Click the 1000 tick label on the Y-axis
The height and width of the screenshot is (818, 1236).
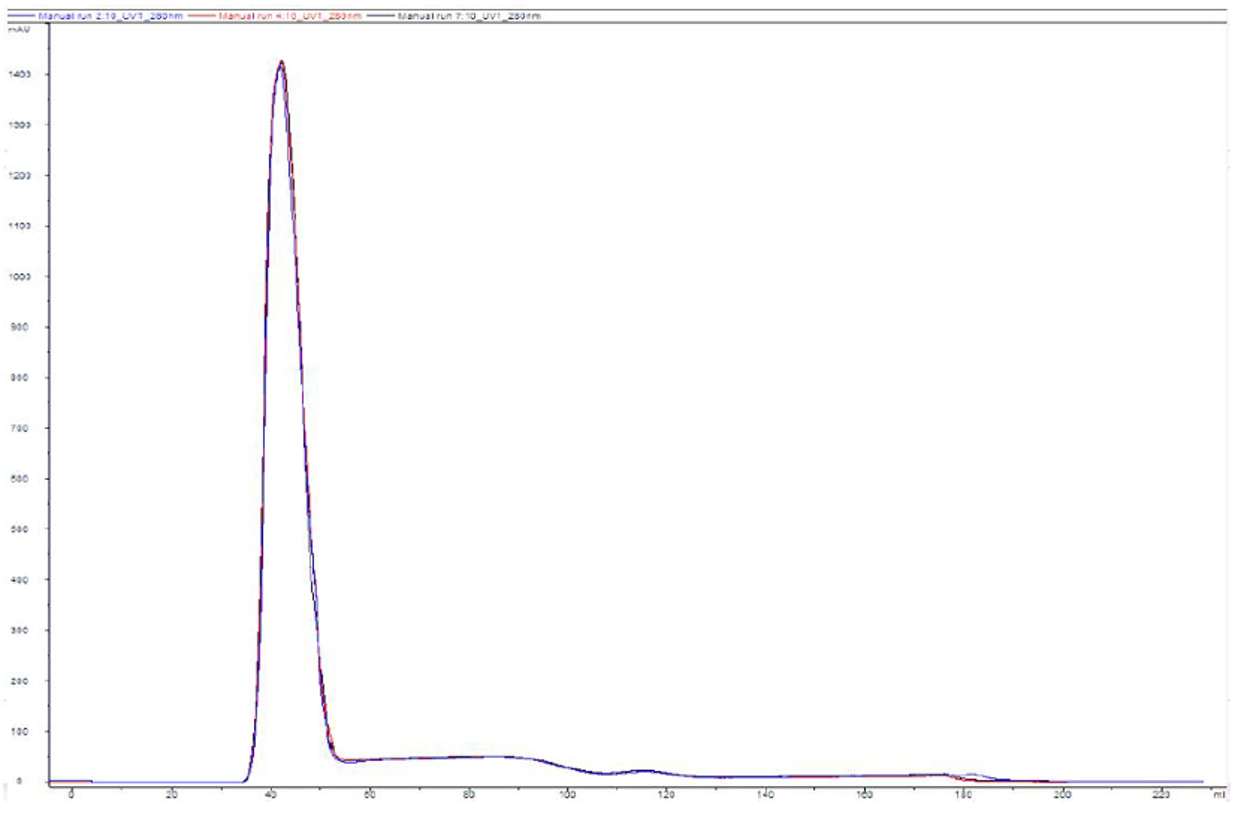pyautogui.click(x=21, y=277)
